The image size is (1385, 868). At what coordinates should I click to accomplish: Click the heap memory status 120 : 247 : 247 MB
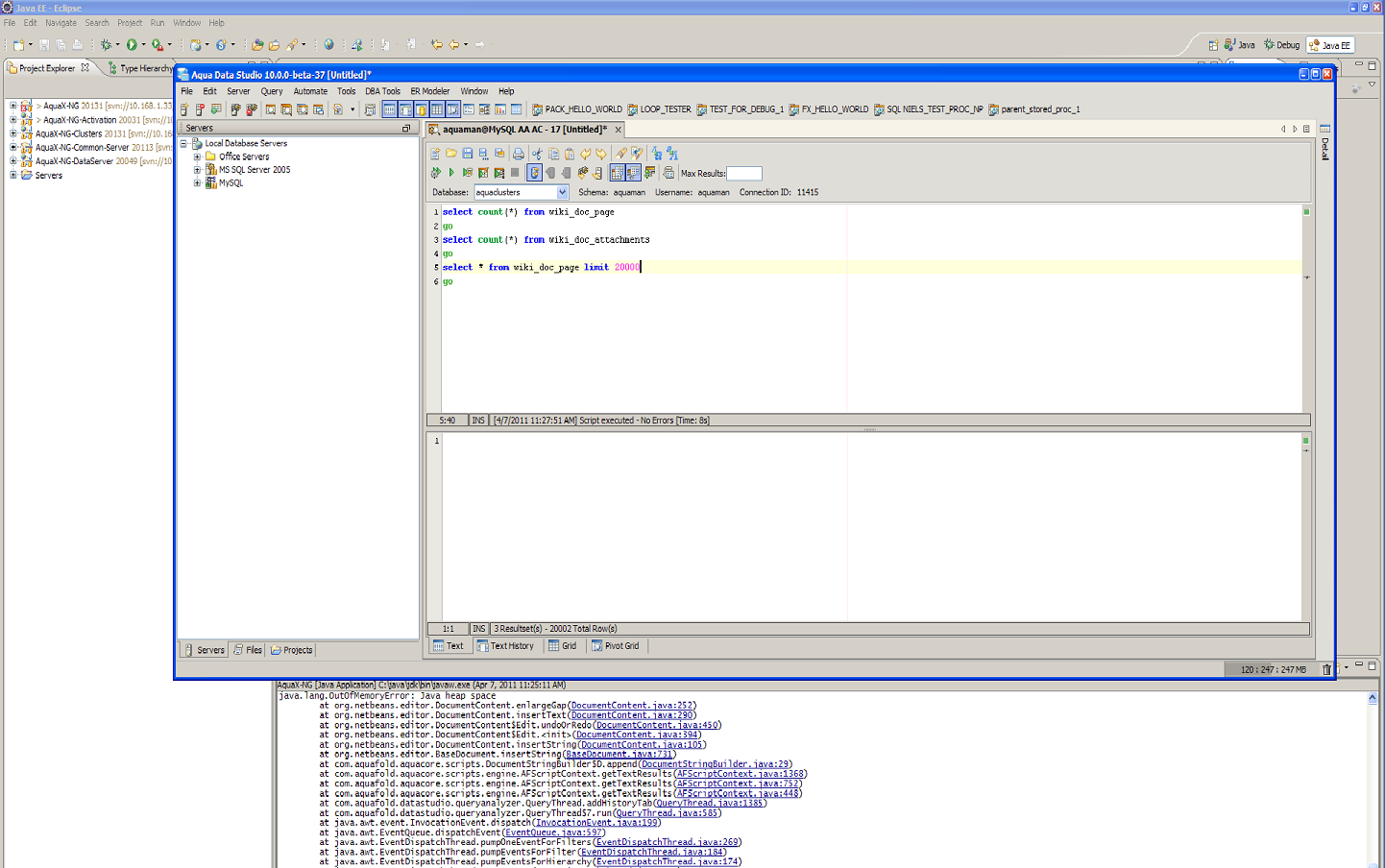click(1274, 669)
